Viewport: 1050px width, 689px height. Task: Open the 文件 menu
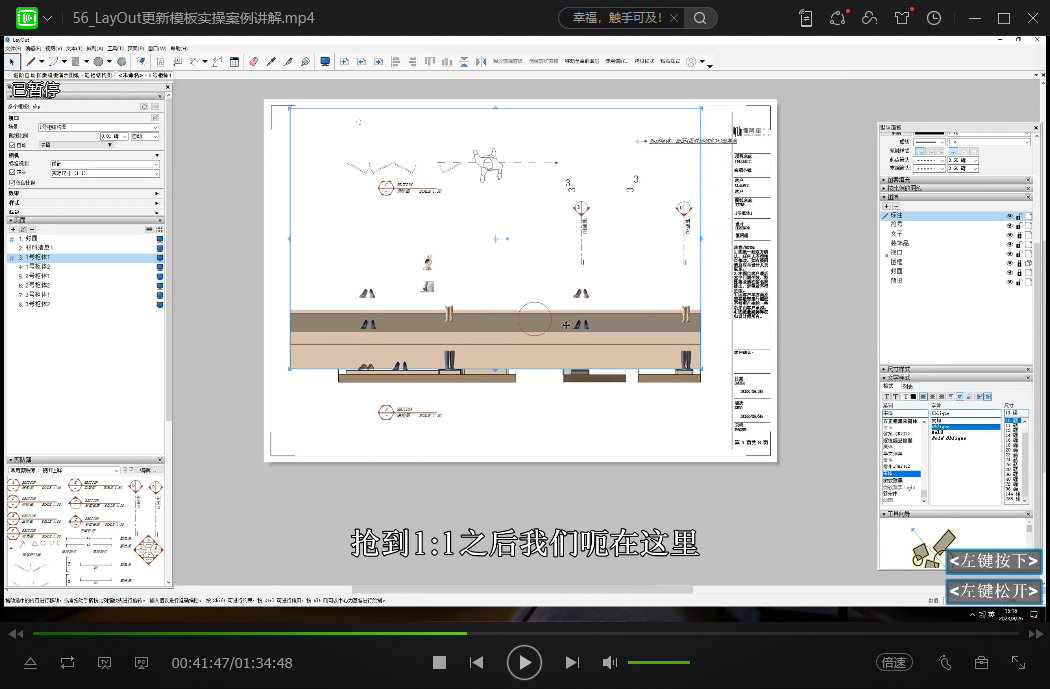[12, 48]
